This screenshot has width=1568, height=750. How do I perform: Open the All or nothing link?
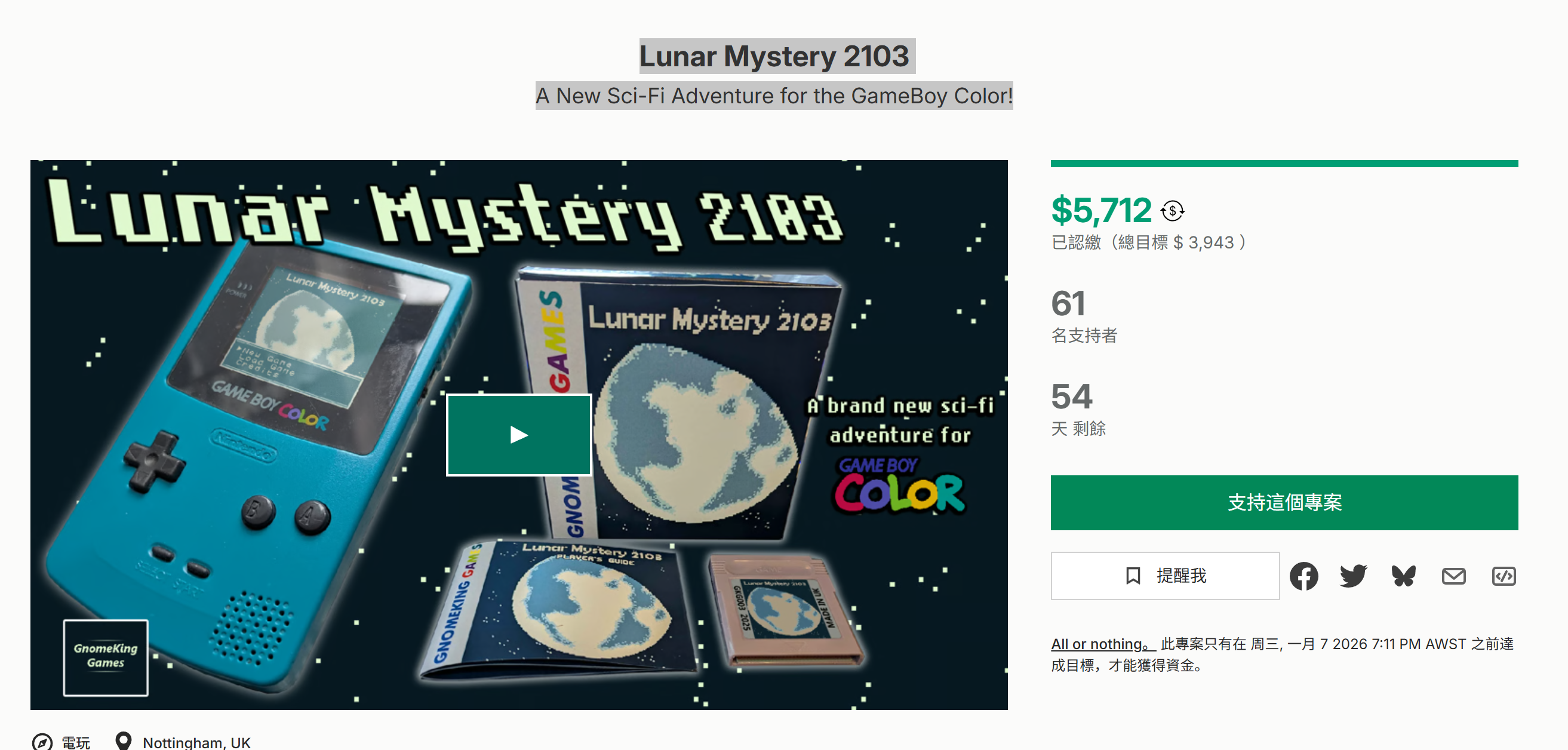coord(1103,644)
